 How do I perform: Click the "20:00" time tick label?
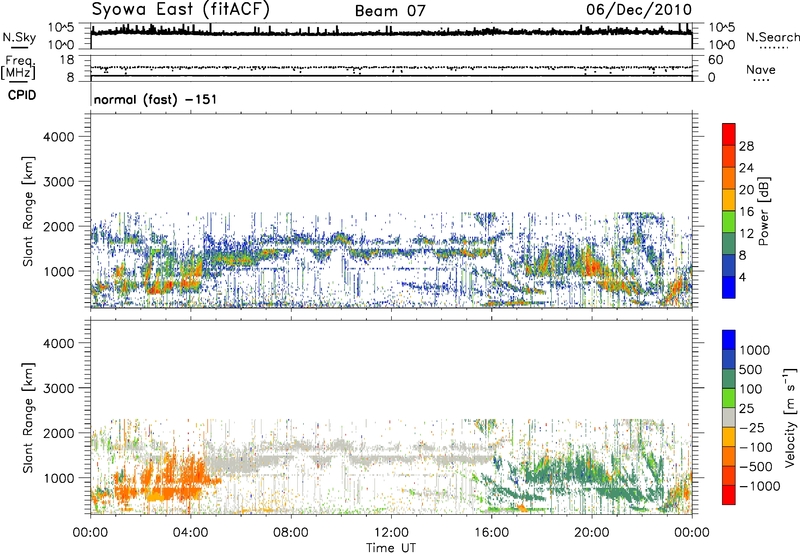(x=592, y=533)
